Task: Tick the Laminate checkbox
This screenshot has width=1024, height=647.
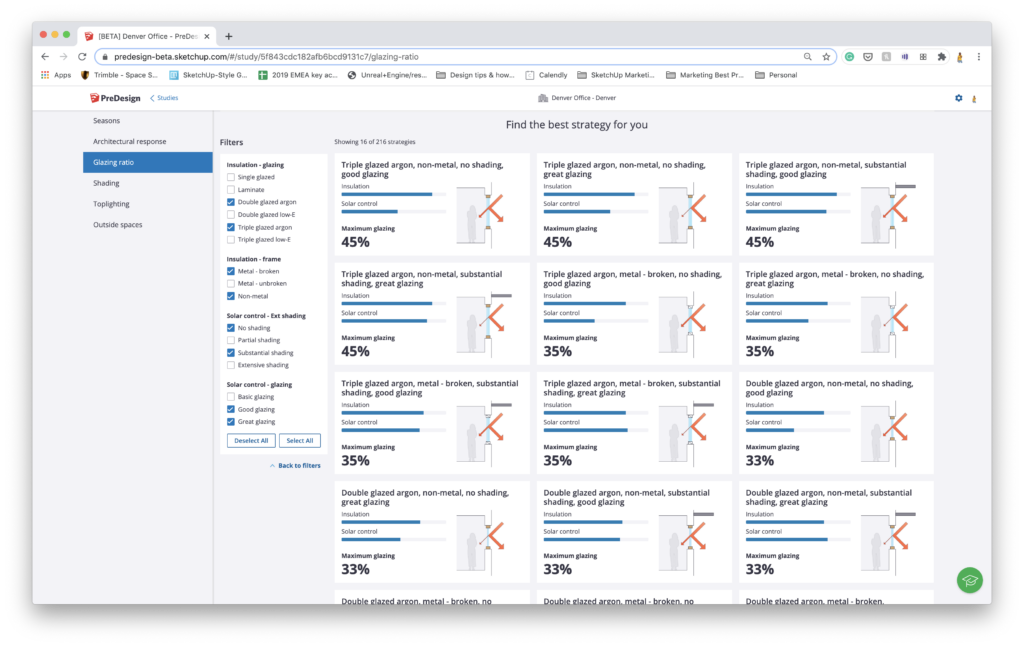Action: point(231,189)
